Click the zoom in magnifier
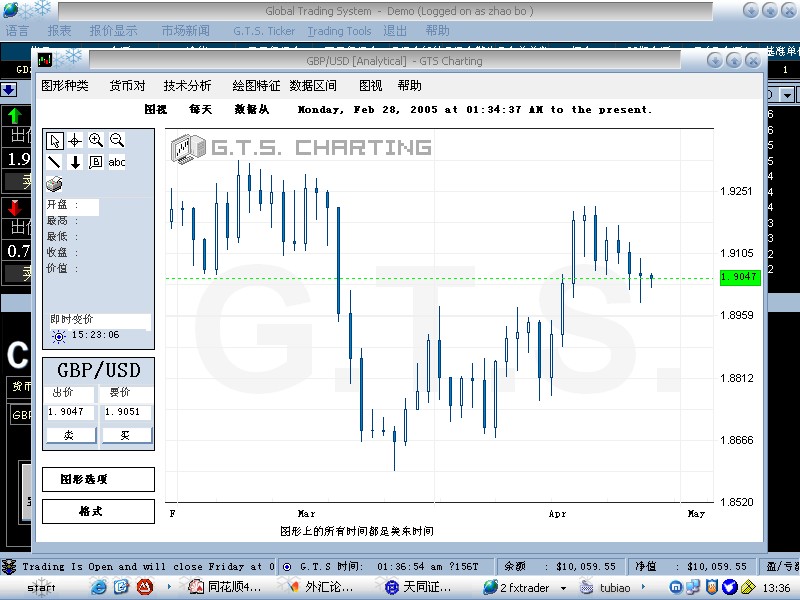 95,140
